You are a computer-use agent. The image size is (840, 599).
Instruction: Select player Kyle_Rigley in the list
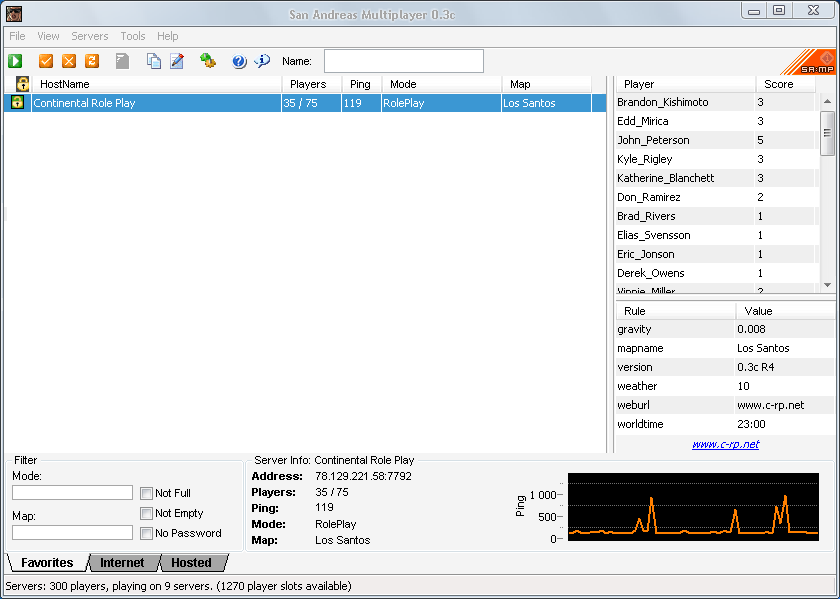click(x=717, y=159)
